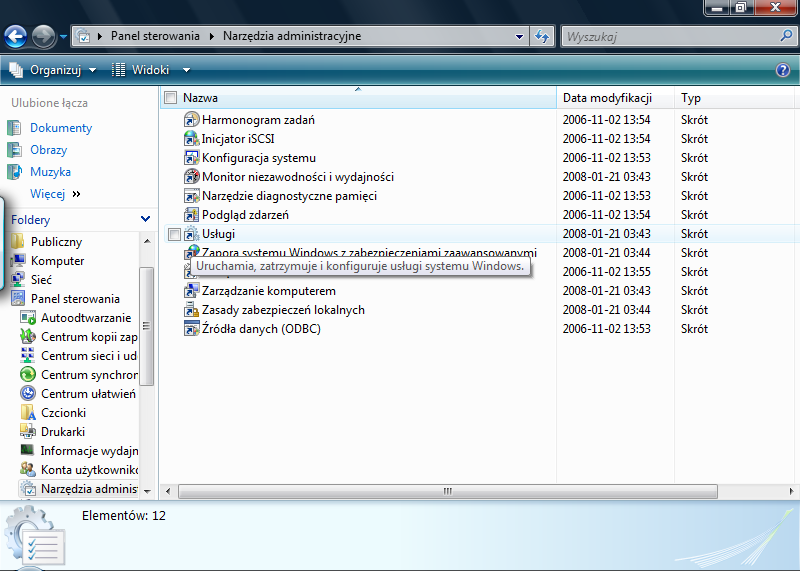Select the Monitor niezawodności i wydajności icon
800x571 pixels.
[x=193, y=177]
